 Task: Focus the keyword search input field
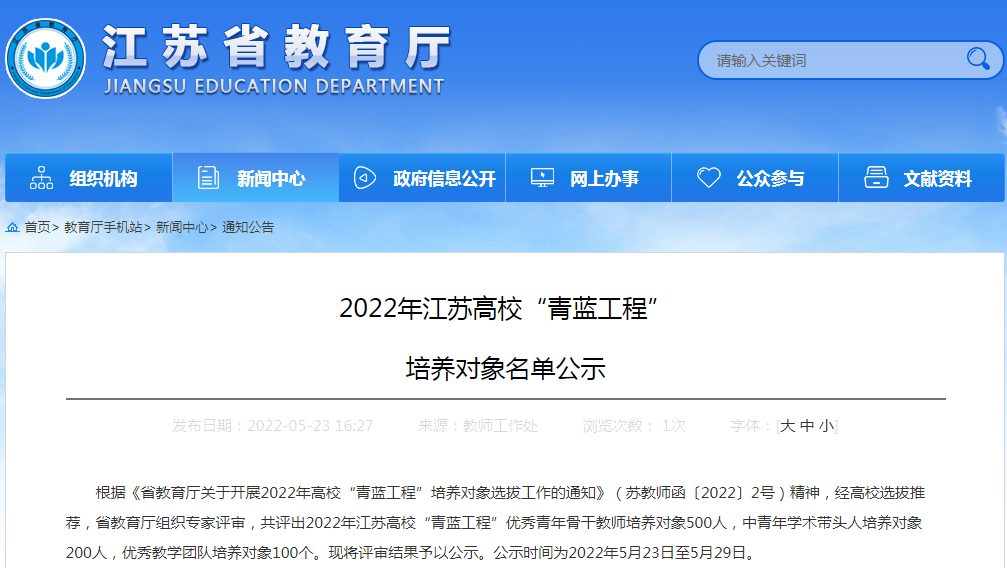tap(830, 60)
